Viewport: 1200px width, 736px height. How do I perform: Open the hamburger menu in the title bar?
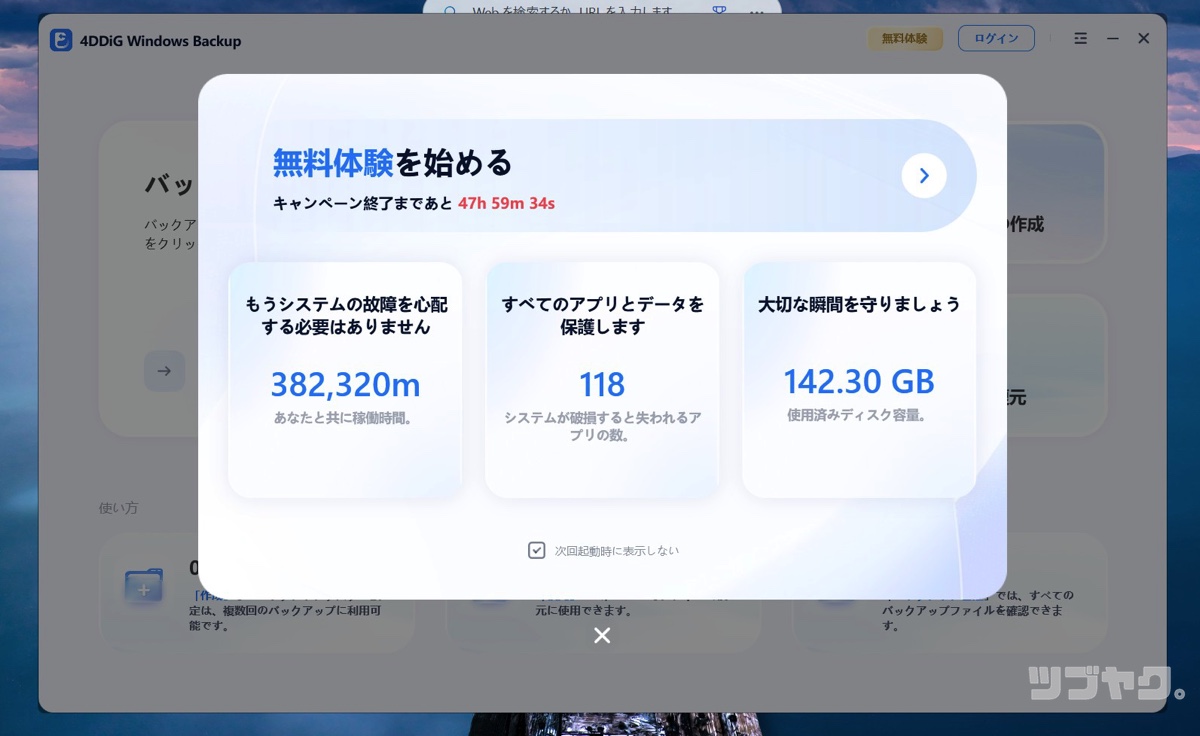[x=1080, y=39]
